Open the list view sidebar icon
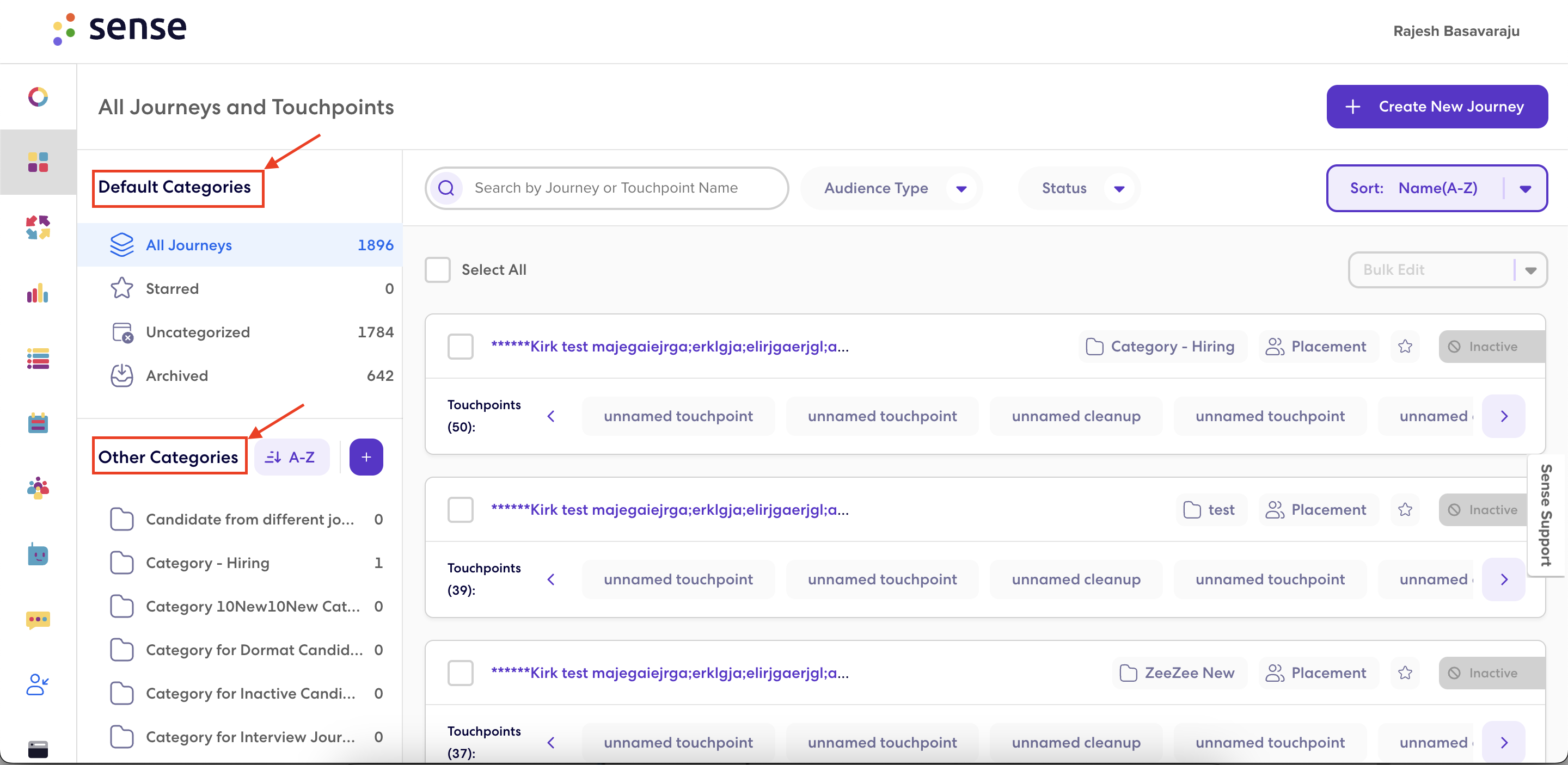The image size is (1568, 765). (38, 359)
